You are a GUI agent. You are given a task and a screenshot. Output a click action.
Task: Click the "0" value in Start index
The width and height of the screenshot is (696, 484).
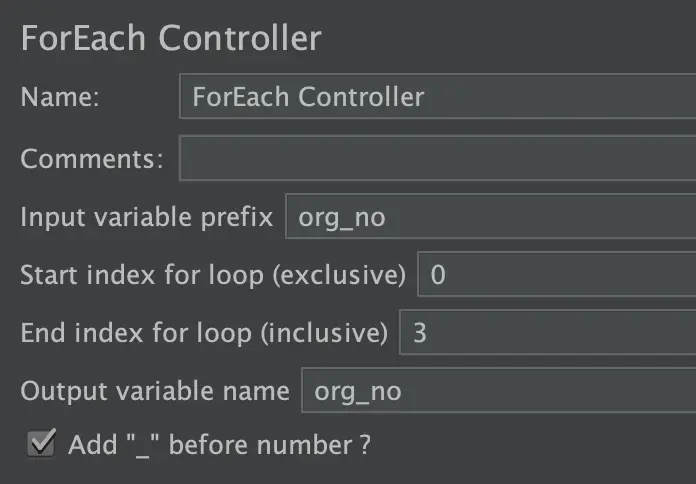[x=438, y=276]
